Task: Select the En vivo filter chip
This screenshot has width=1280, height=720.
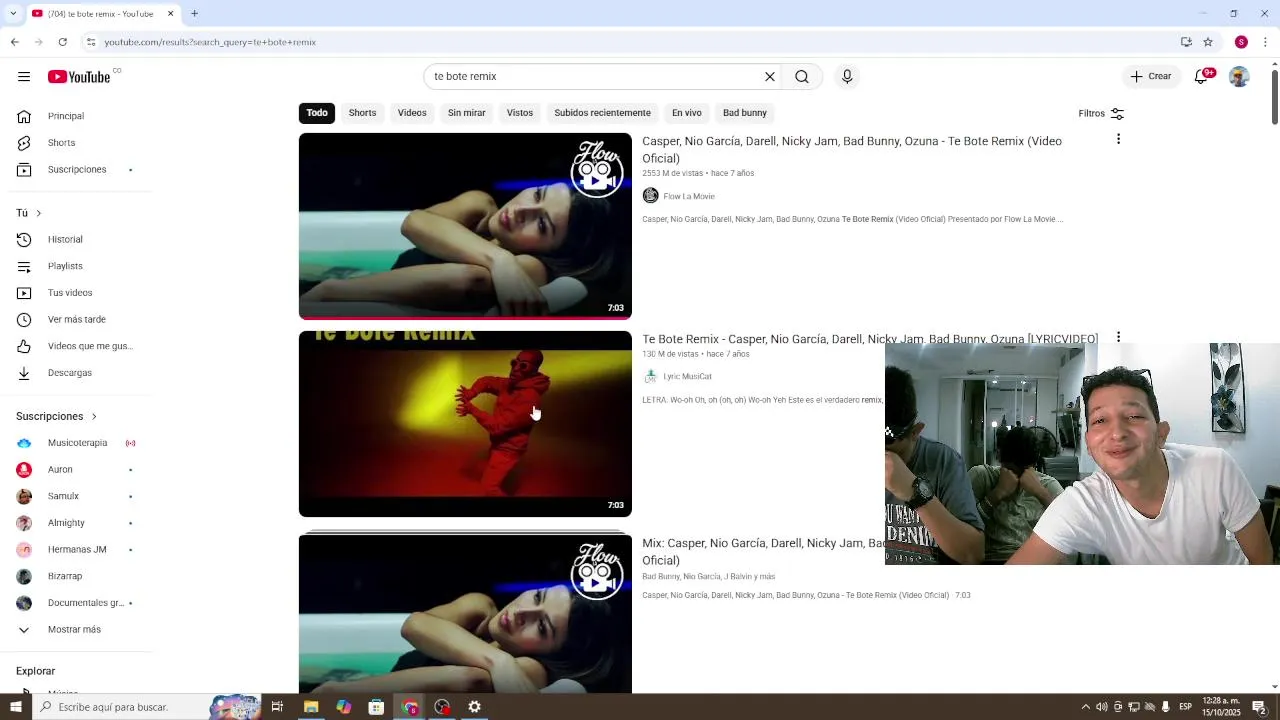Action: pyautogui.click(x=686, y=113)
